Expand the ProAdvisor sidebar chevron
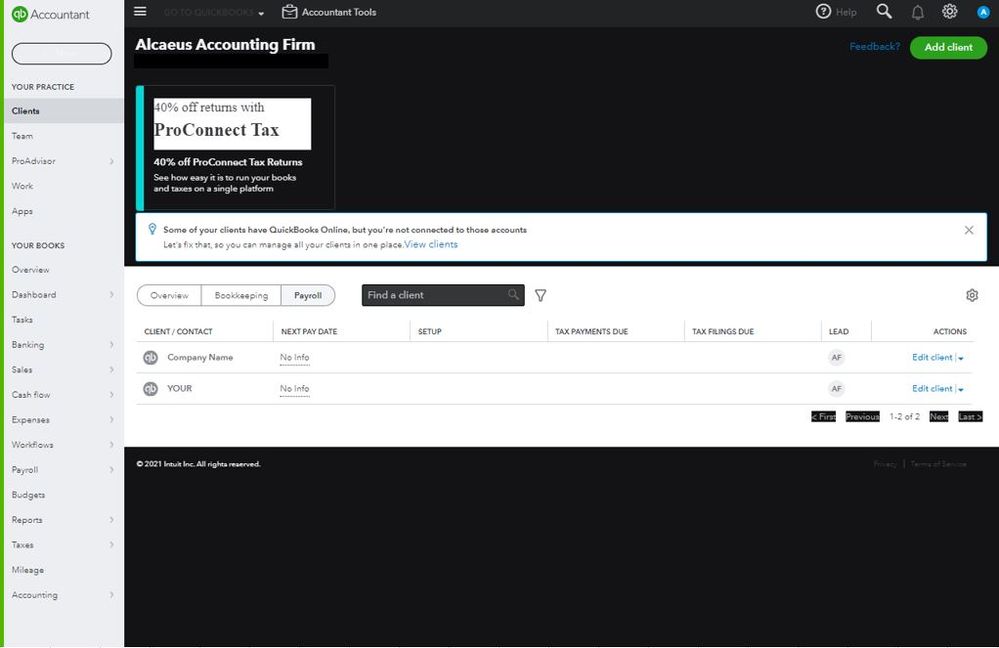 tap(111, 161)
